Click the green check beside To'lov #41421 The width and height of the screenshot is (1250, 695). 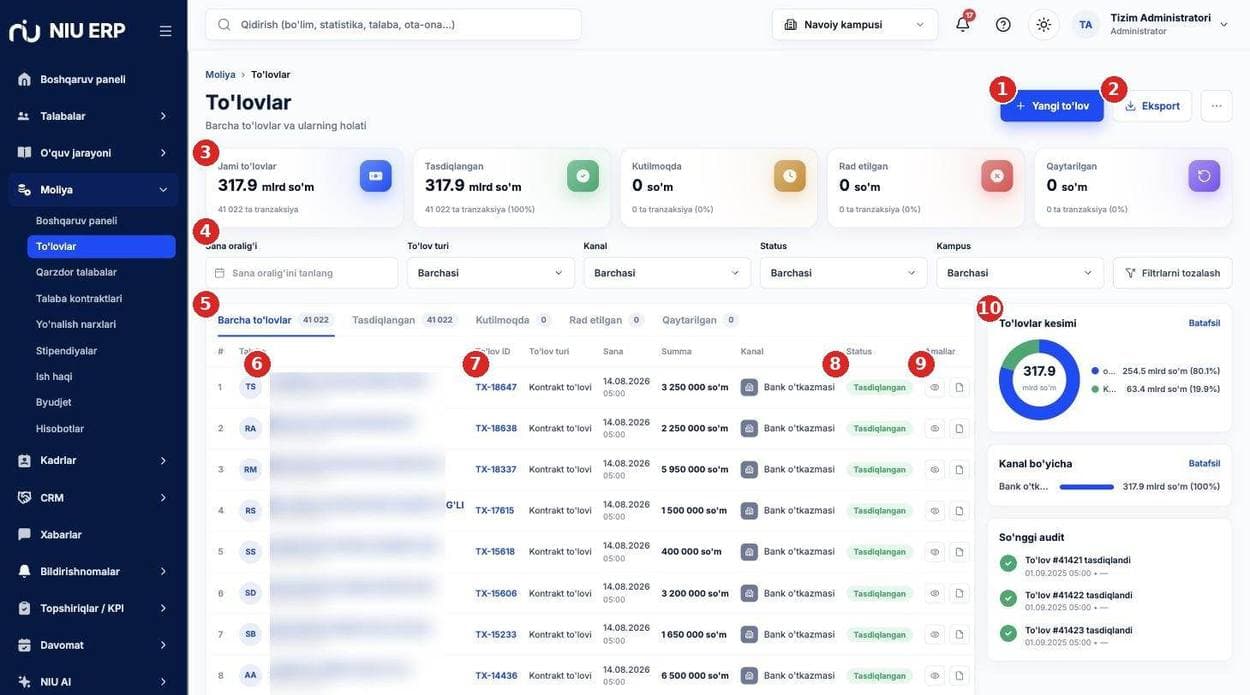(x=1008, y=563)
